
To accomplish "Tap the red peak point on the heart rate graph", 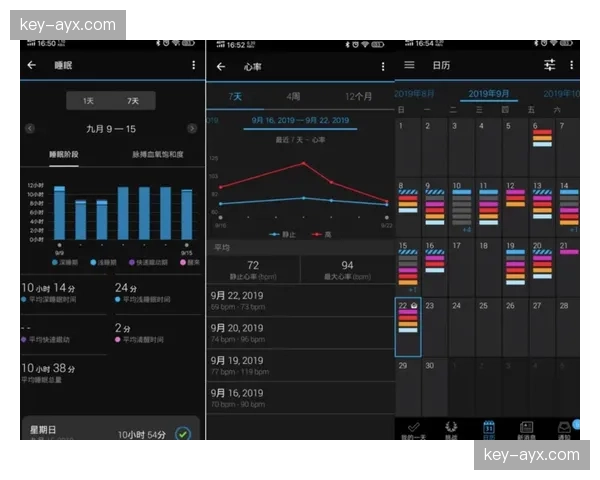I will [303, 163].
